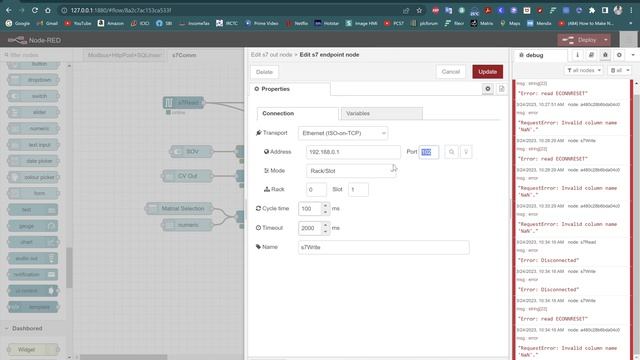Open the sidebar help book icon
640x360 pixels.
pos(591,55)
